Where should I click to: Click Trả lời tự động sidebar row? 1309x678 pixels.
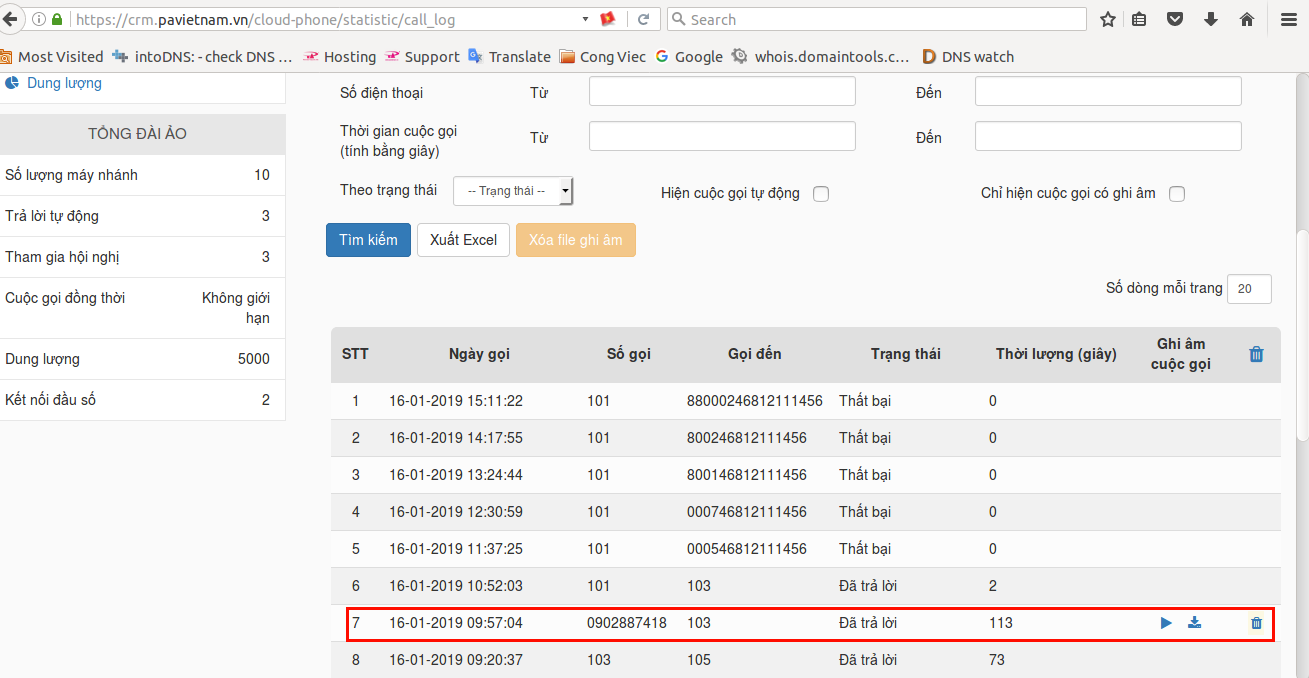[142, 216]
